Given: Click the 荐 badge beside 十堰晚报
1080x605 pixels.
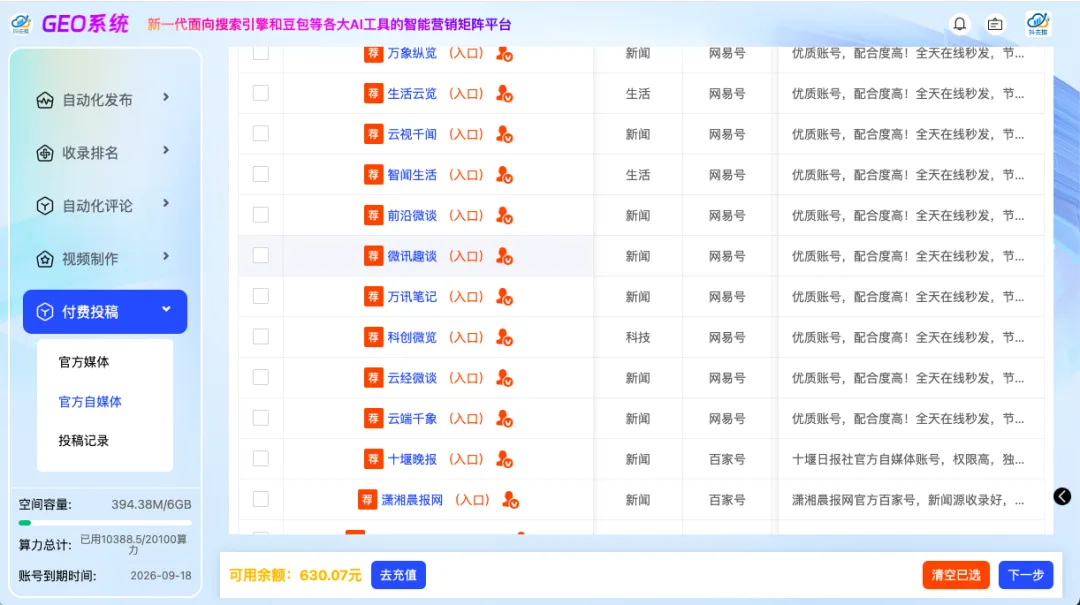Looking at the screenshot, I should [373, 459].
